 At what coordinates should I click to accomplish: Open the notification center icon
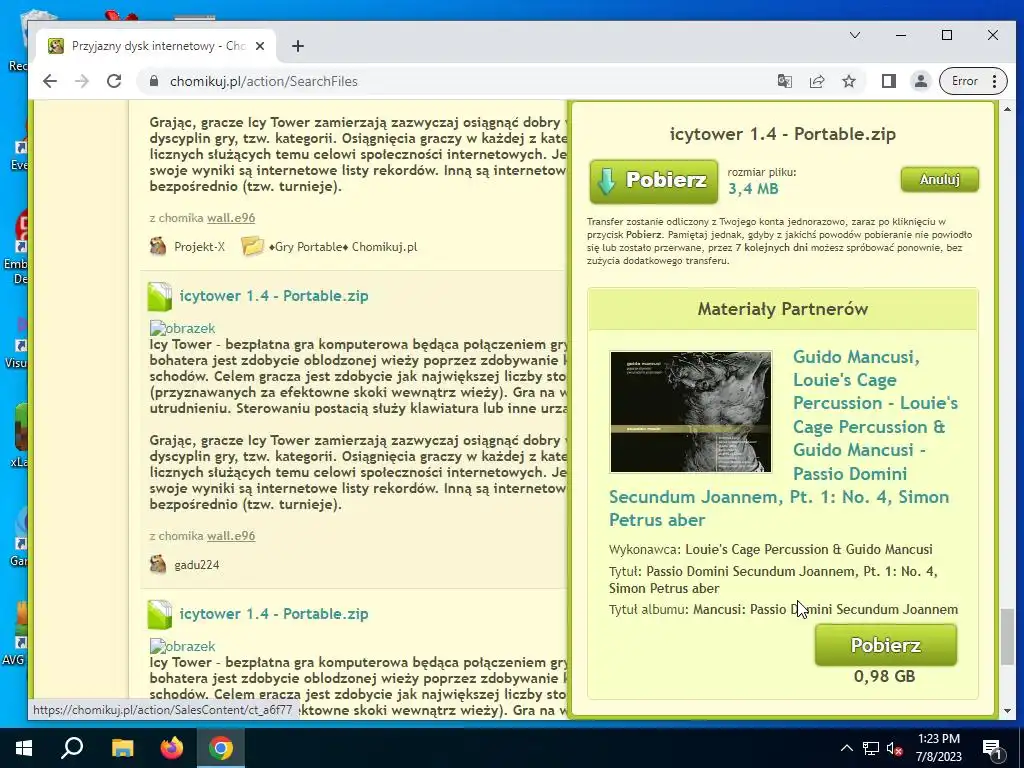pos(993,748)
